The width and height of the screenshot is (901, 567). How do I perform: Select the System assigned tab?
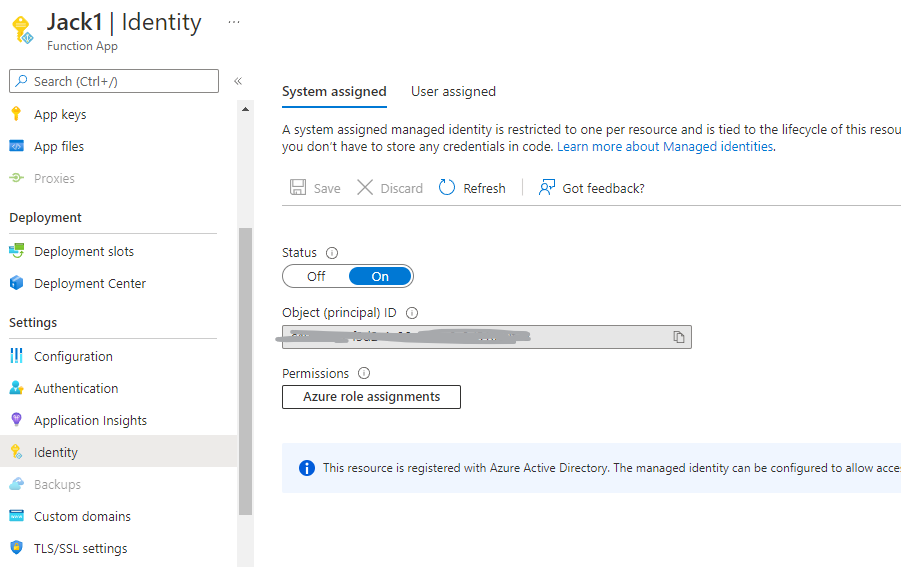tap(334, 91)
